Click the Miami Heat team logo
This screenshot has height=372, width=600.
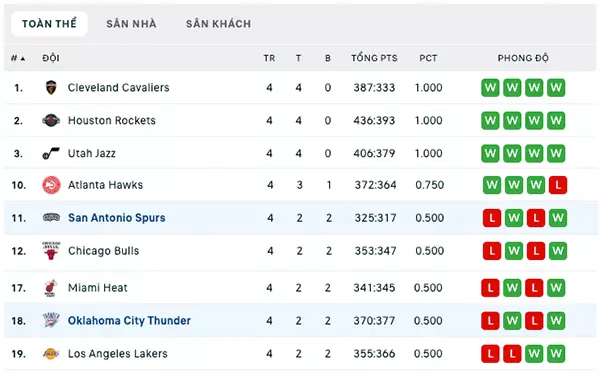[51, 288]
